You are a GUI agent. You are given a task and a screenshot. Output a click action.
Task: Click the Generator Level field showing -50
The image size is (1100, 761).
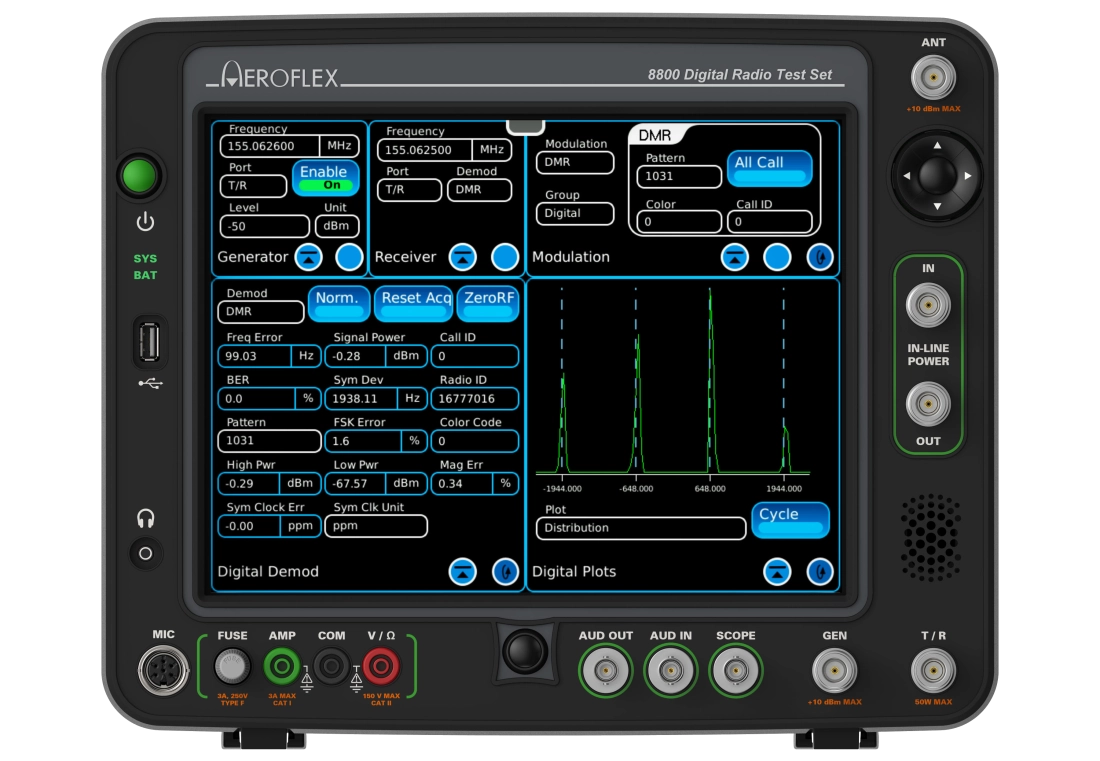coord(264,227)
